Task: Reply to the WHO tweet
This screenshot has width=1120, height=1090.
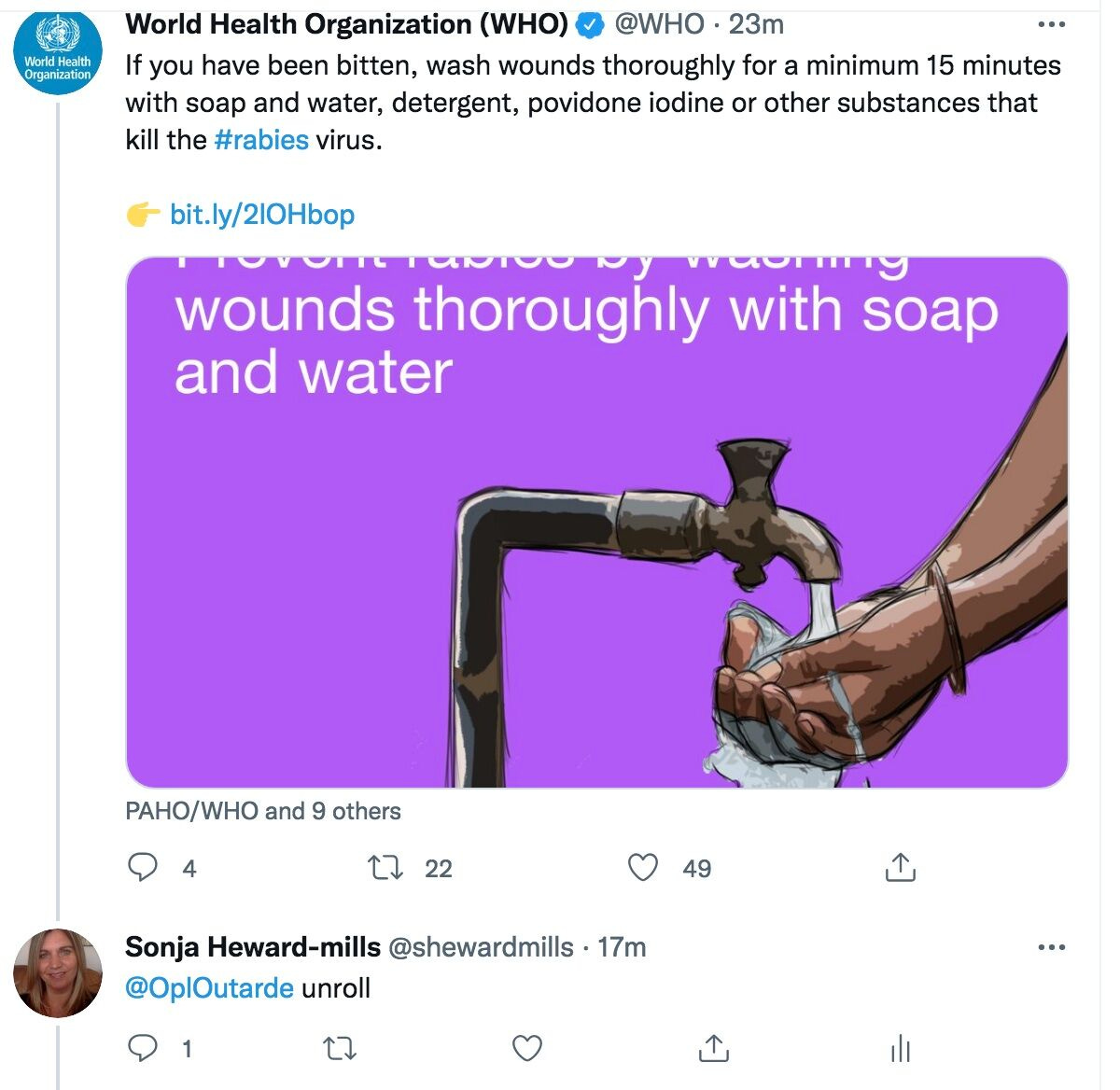Action: click(x=142, y=868)
